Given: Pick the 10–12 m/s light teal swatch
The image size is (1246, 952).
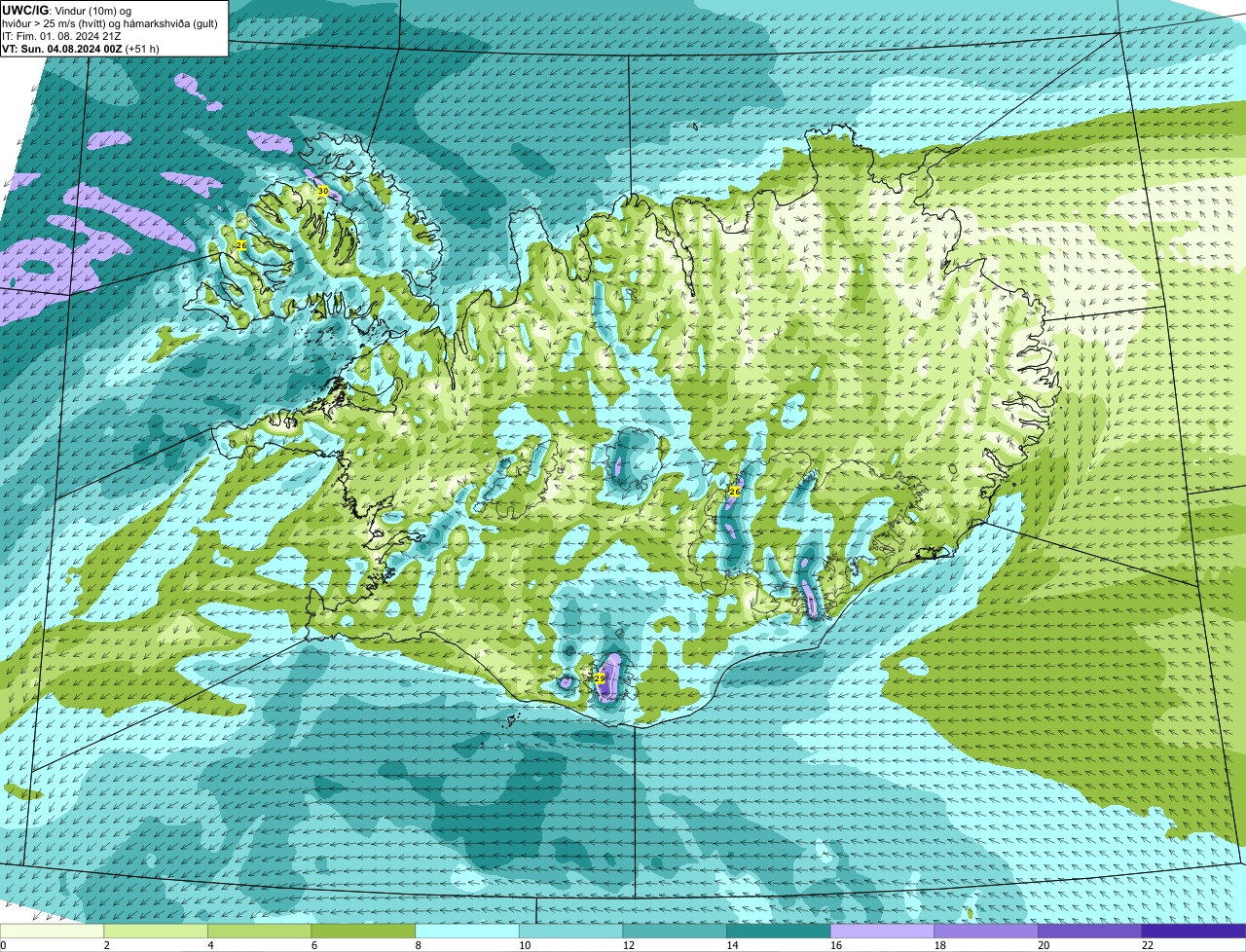Looking at the screenshot, I should coord(570,931).
